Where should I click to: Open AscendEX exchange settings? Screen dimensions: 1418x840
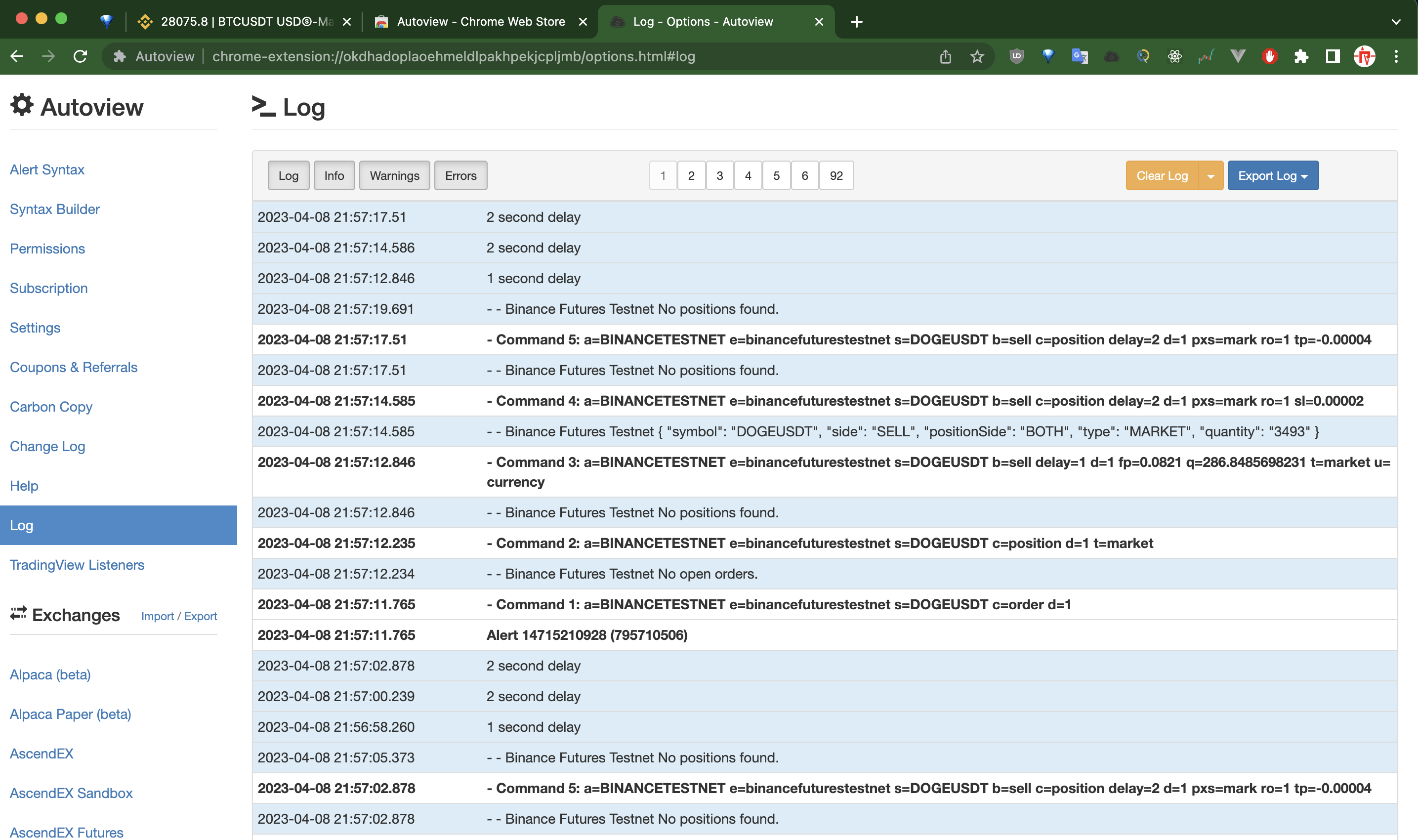(x=42, y=754)
